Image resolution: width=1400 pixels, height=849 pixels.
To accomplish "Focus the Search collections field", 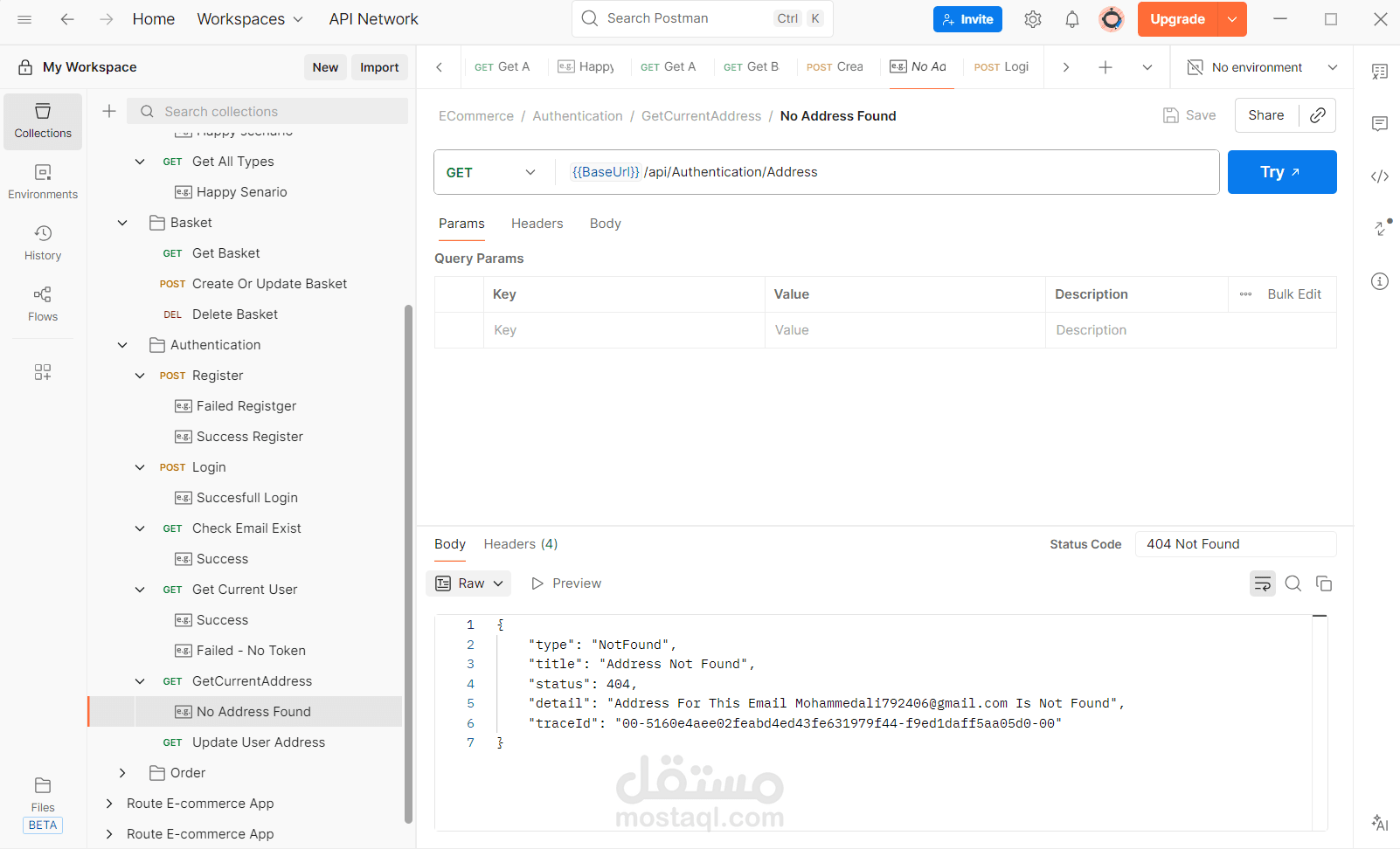I will (x=267, y=111).
